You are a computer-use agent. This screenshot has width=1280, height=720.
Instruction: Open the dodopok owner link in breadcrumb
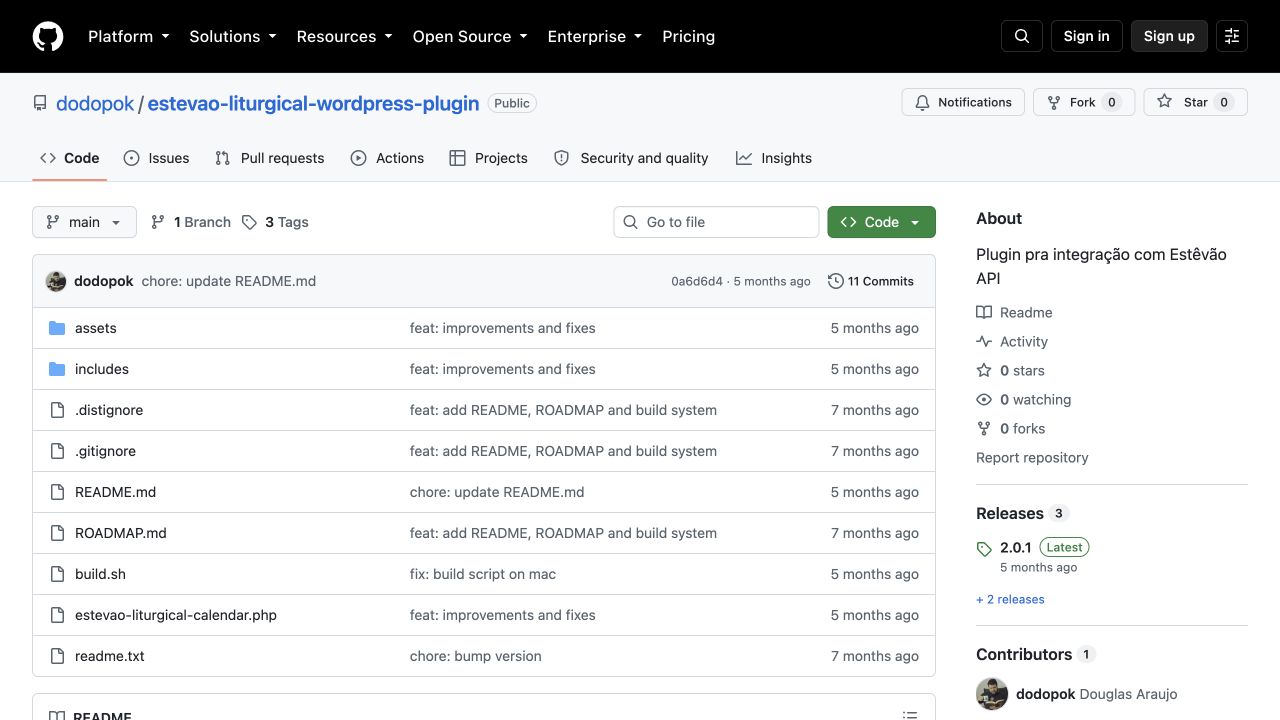[x=95, y=103]
